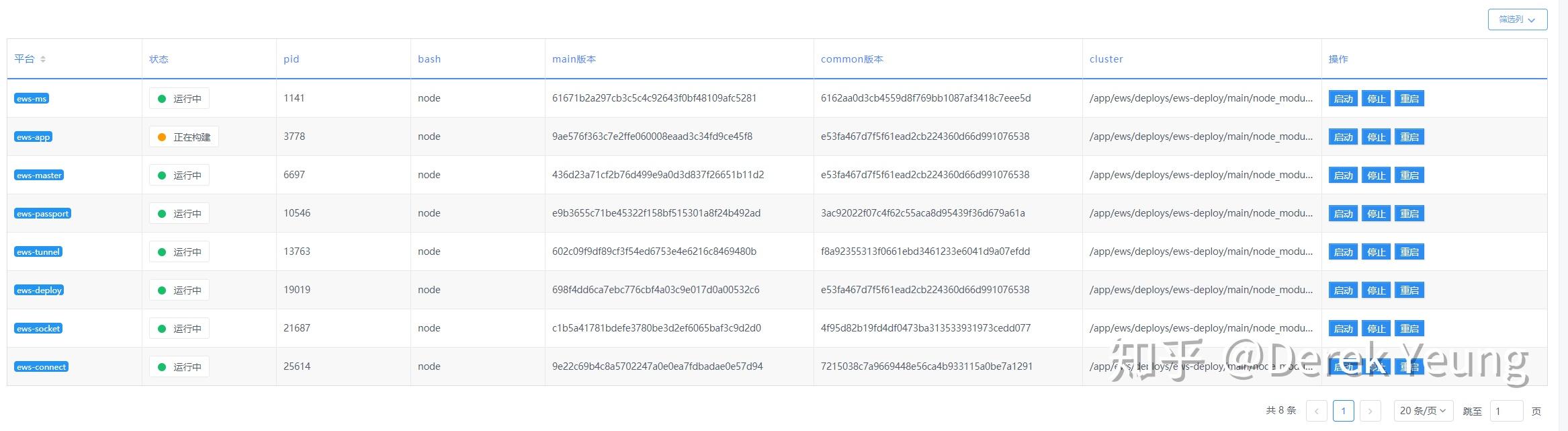
Task: Stop the ews-app service with 停止
Action: click(x=1376, y=137)
